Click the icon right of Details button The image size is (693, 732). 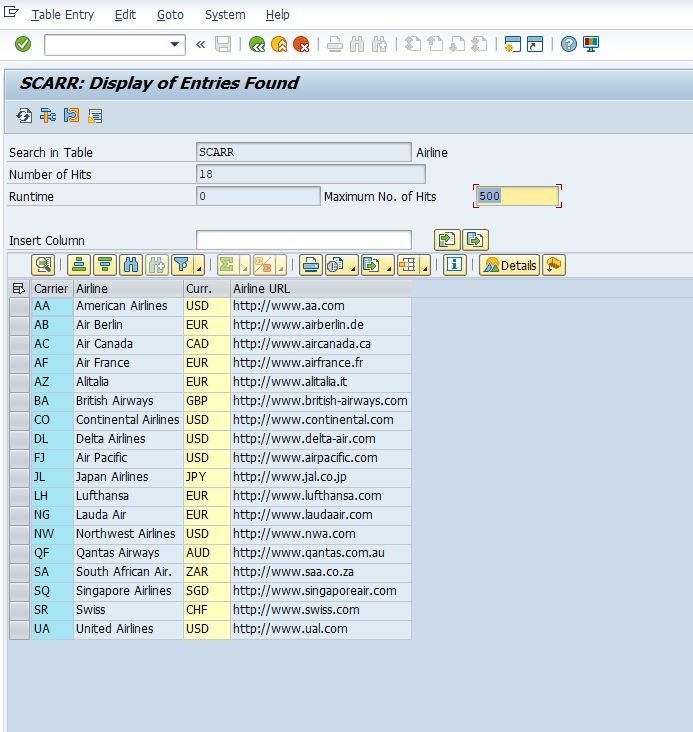554,265
